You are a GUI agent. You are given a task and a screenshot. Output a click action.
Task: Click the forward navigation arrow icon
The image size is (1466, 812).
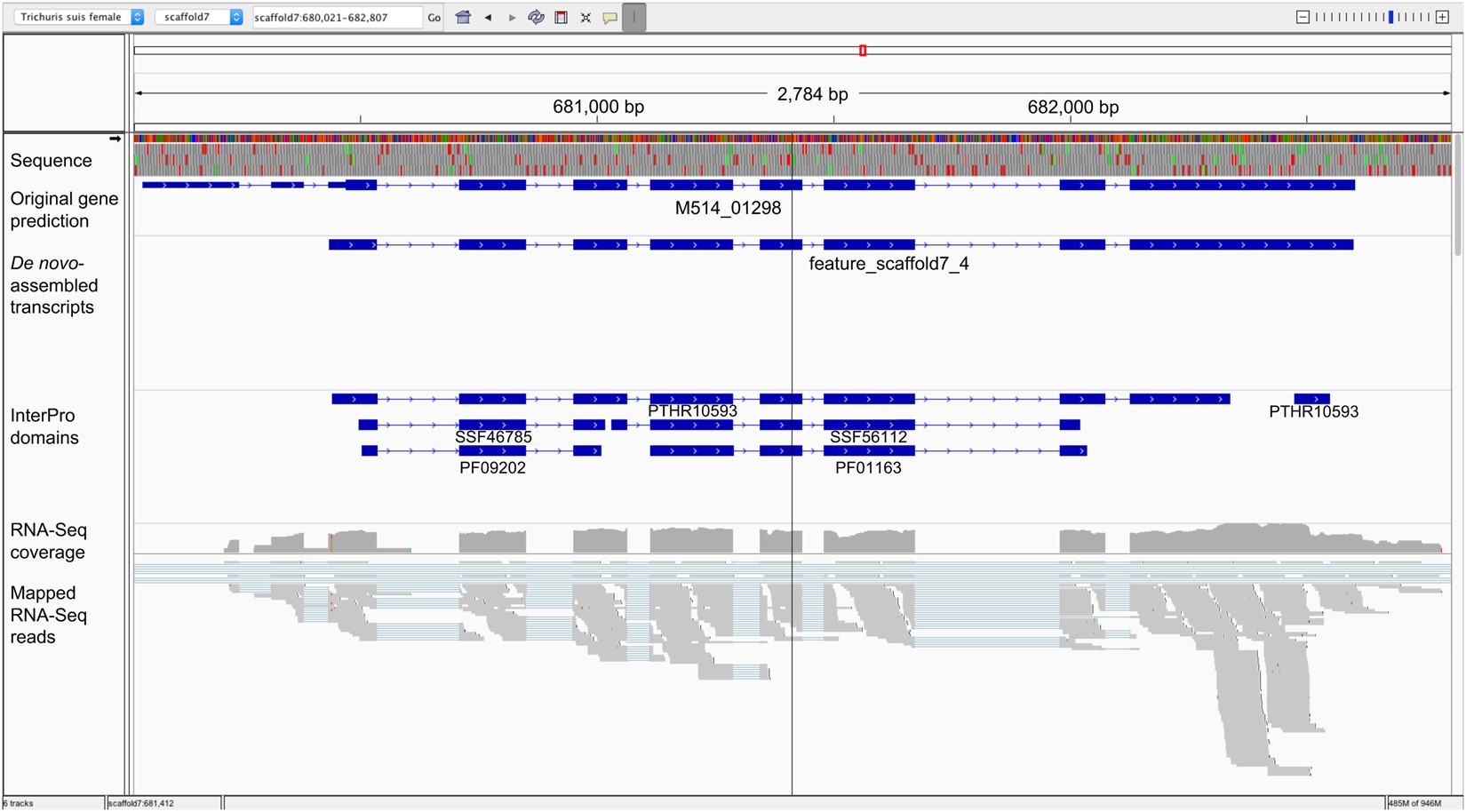513,17
